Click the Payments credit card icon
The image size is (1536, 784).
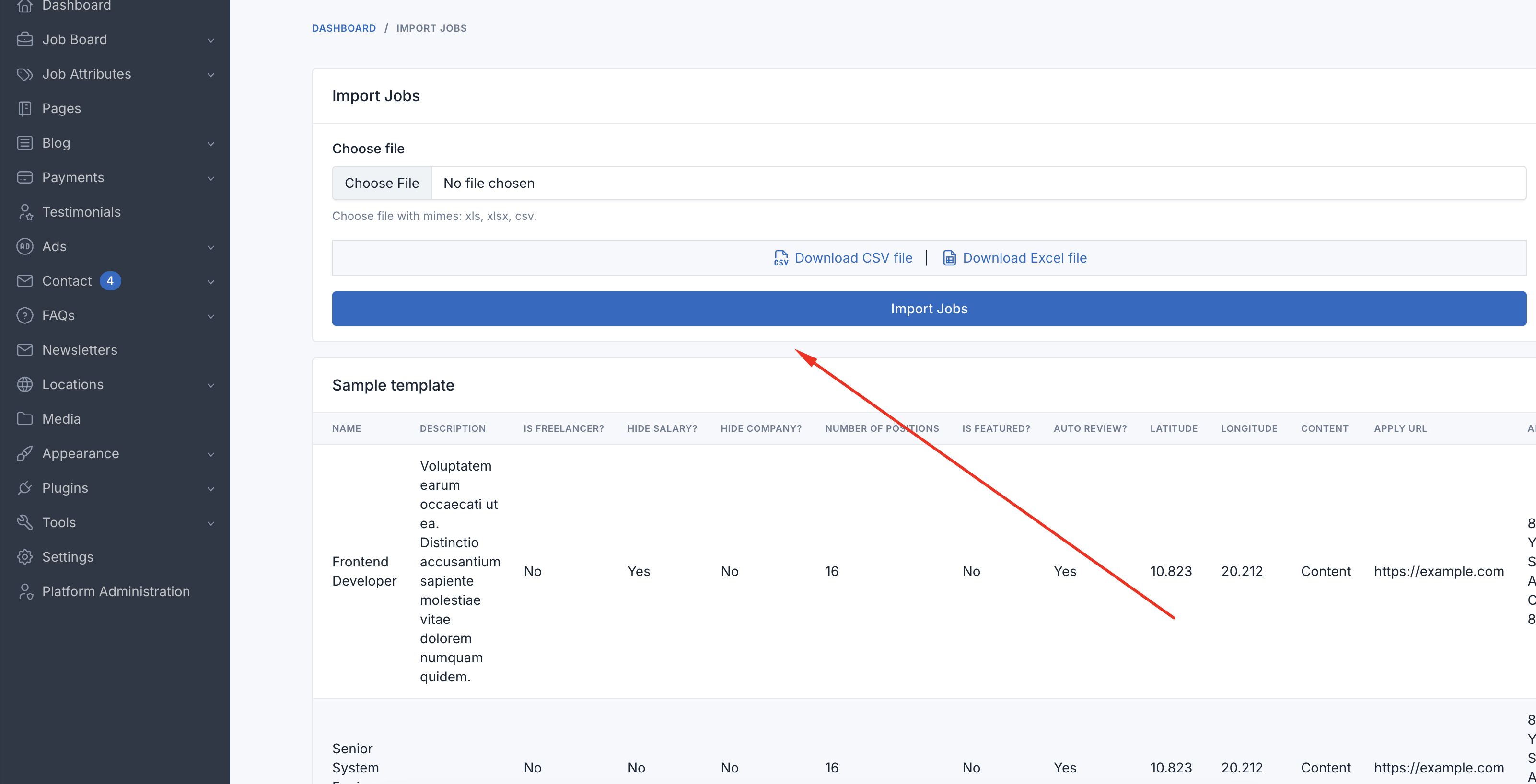point(24,178)
